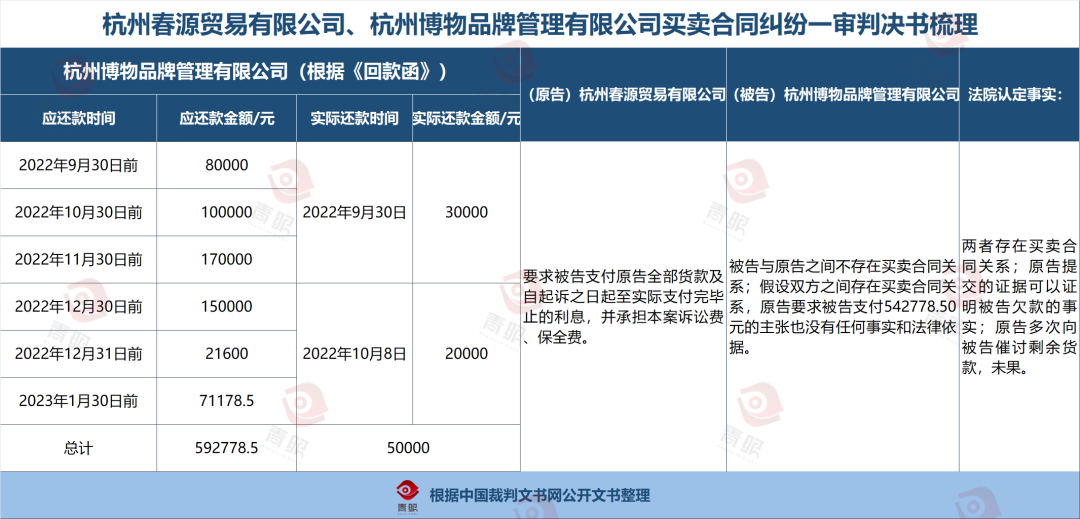Select the 法院认定事实 header cell
The image size is (1080, 519).
(1015, 95)
